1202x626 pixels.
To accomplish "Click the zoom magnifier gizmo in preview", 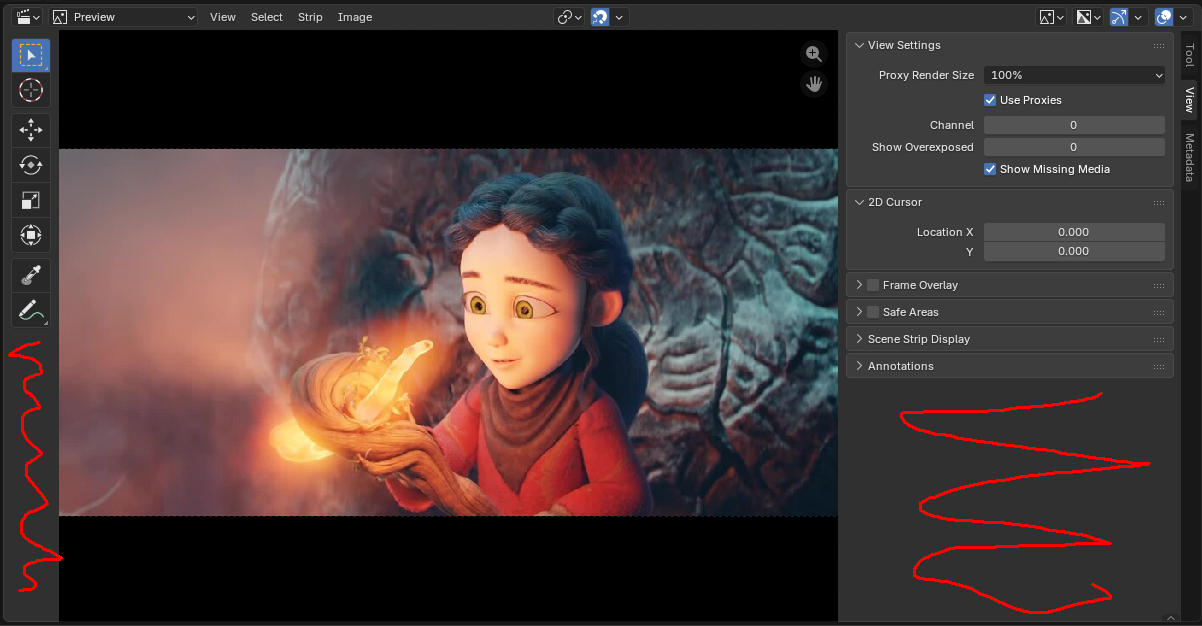I will (814, 55).
